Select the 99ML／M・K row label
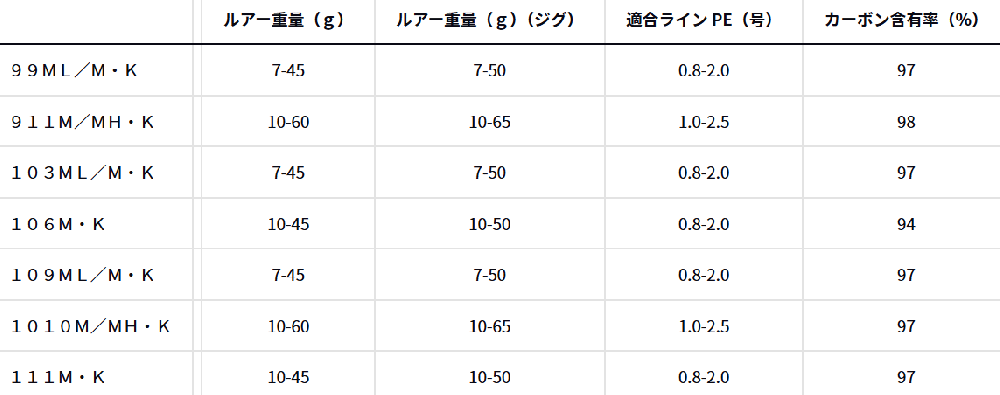 [75, 70]
